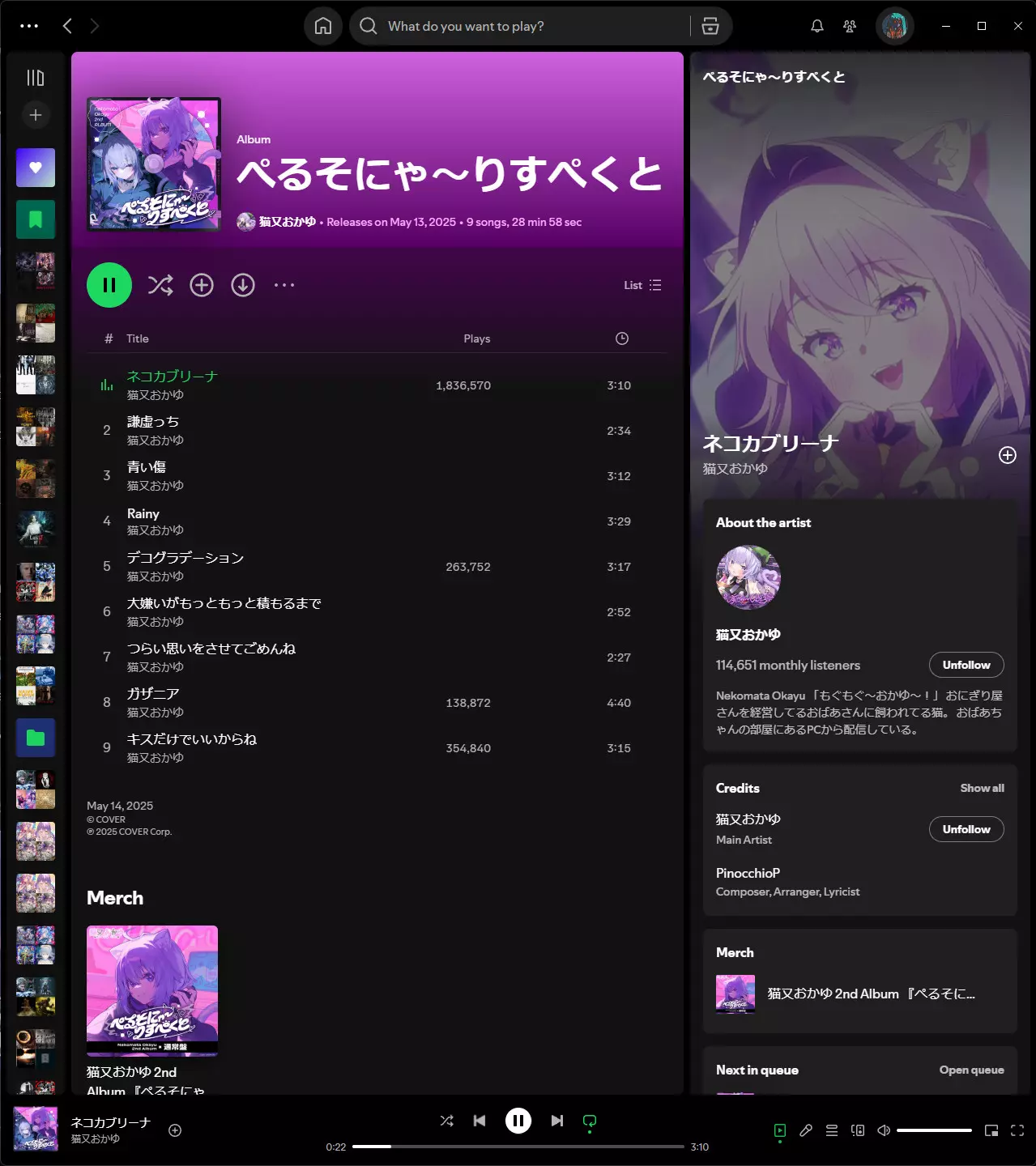Screen dimensions: 1036x1166
Task: Click the search magnifier icon
Action: click(x=369, y=26)
